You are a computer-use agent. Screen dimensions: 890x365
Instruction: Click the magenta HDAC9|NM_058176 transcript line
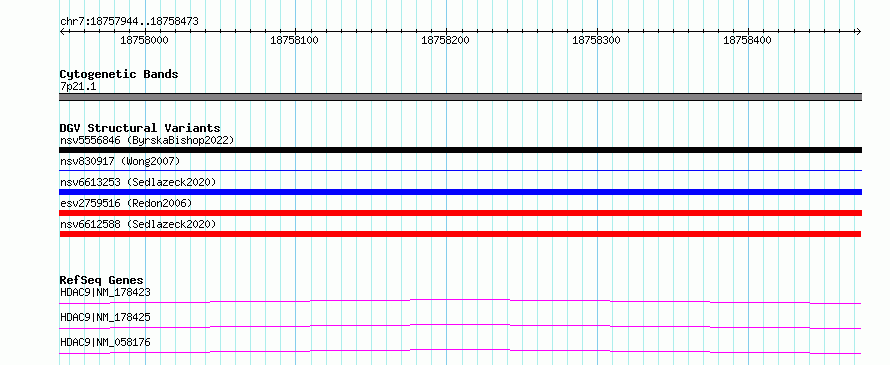pyautogui.click(x=460, y=351)
